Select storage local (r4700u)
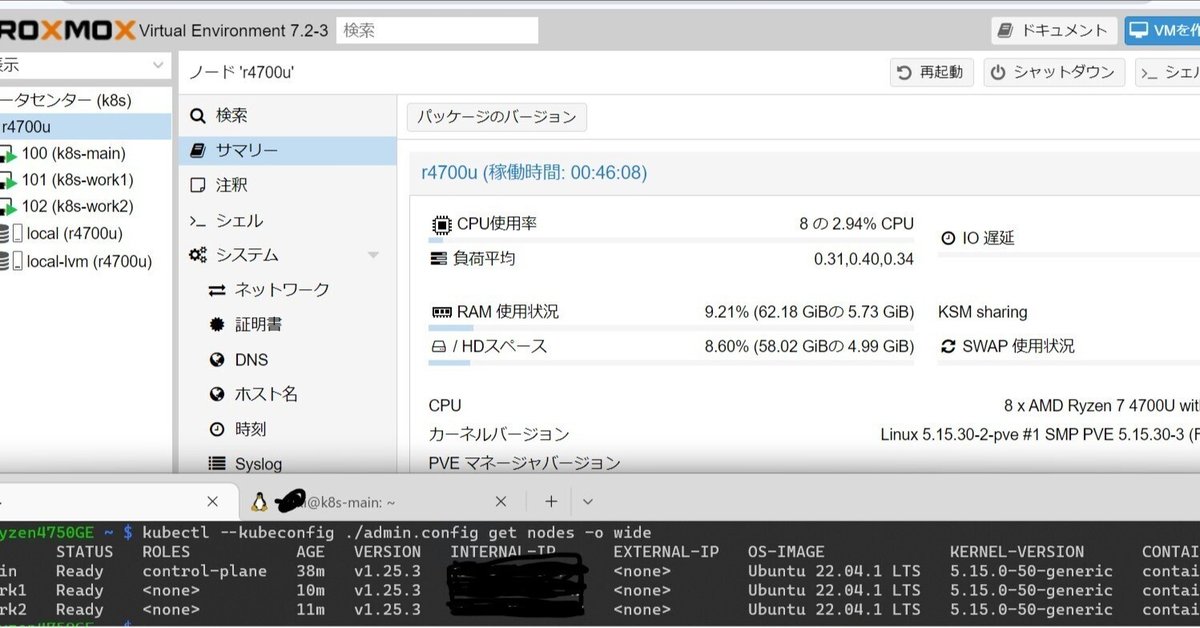This screenshot has height=628, width=1200. click(75, 234)
